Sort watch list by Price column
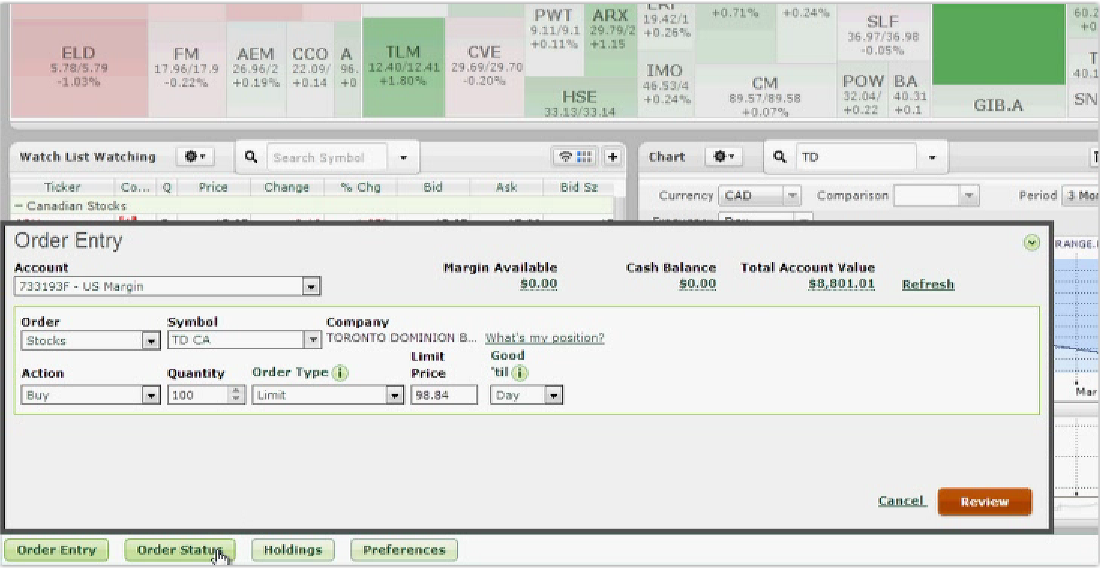 pyautogui.click(x=213, y=187)
